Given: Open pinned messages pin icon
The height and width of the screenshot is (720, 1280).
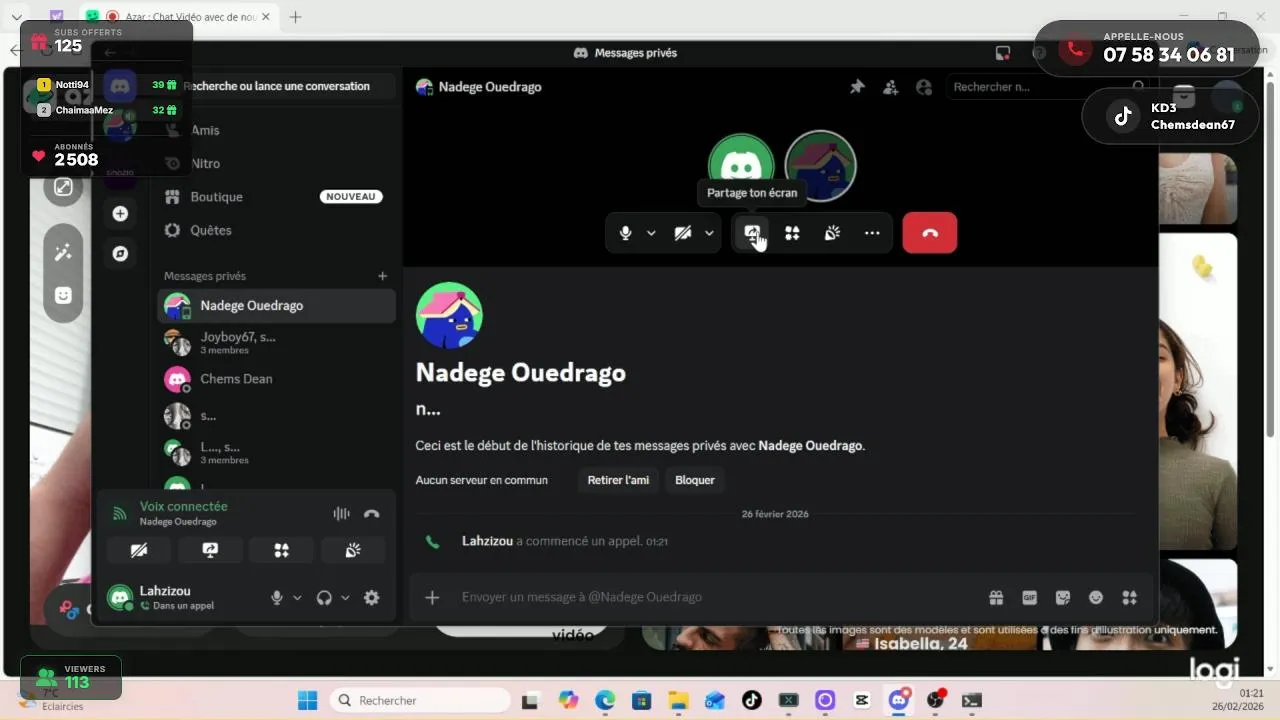Looking at the screenshot, I should point(857,87).
